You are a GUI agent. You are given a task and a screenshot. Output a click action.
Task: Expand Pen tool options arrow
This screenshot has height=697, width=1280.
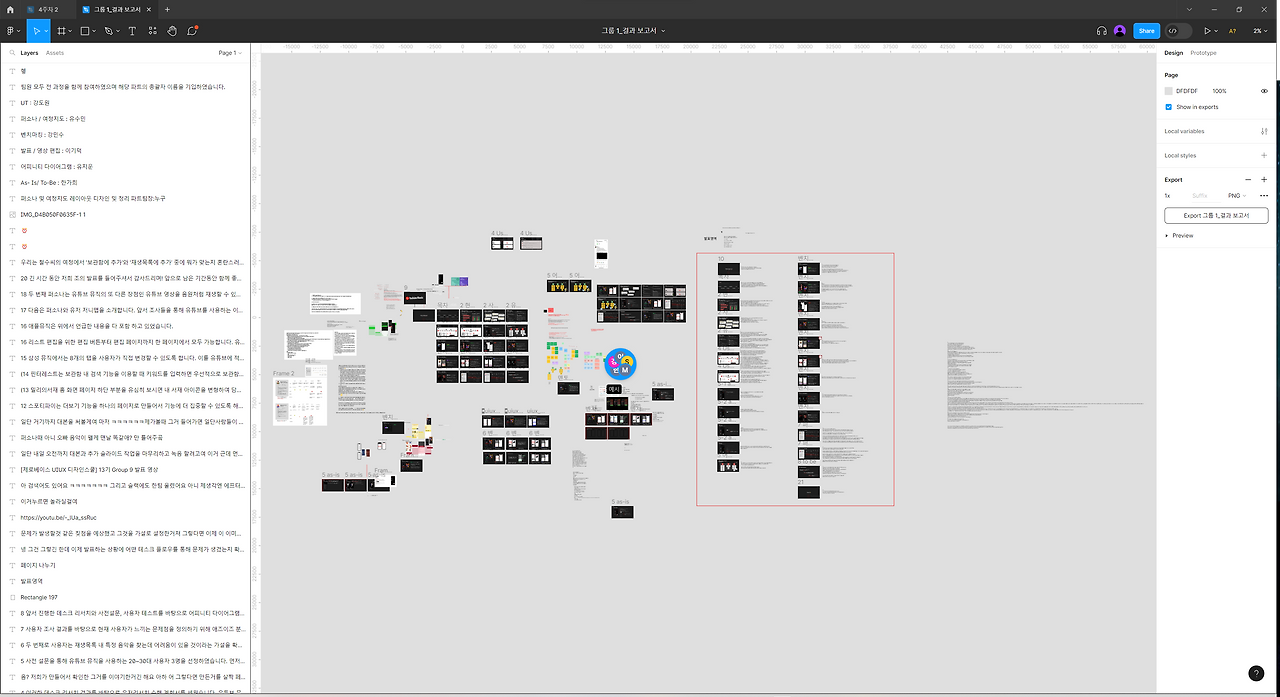[118, 31]
